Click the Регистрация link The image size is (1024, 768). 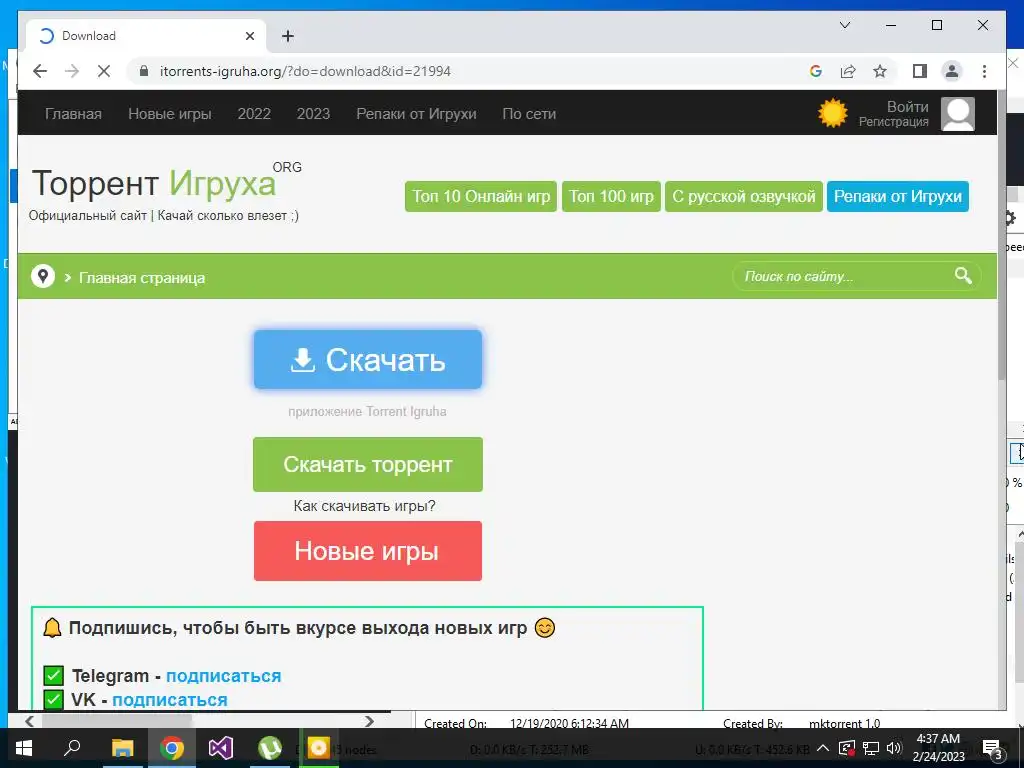(x=893, y=122)
